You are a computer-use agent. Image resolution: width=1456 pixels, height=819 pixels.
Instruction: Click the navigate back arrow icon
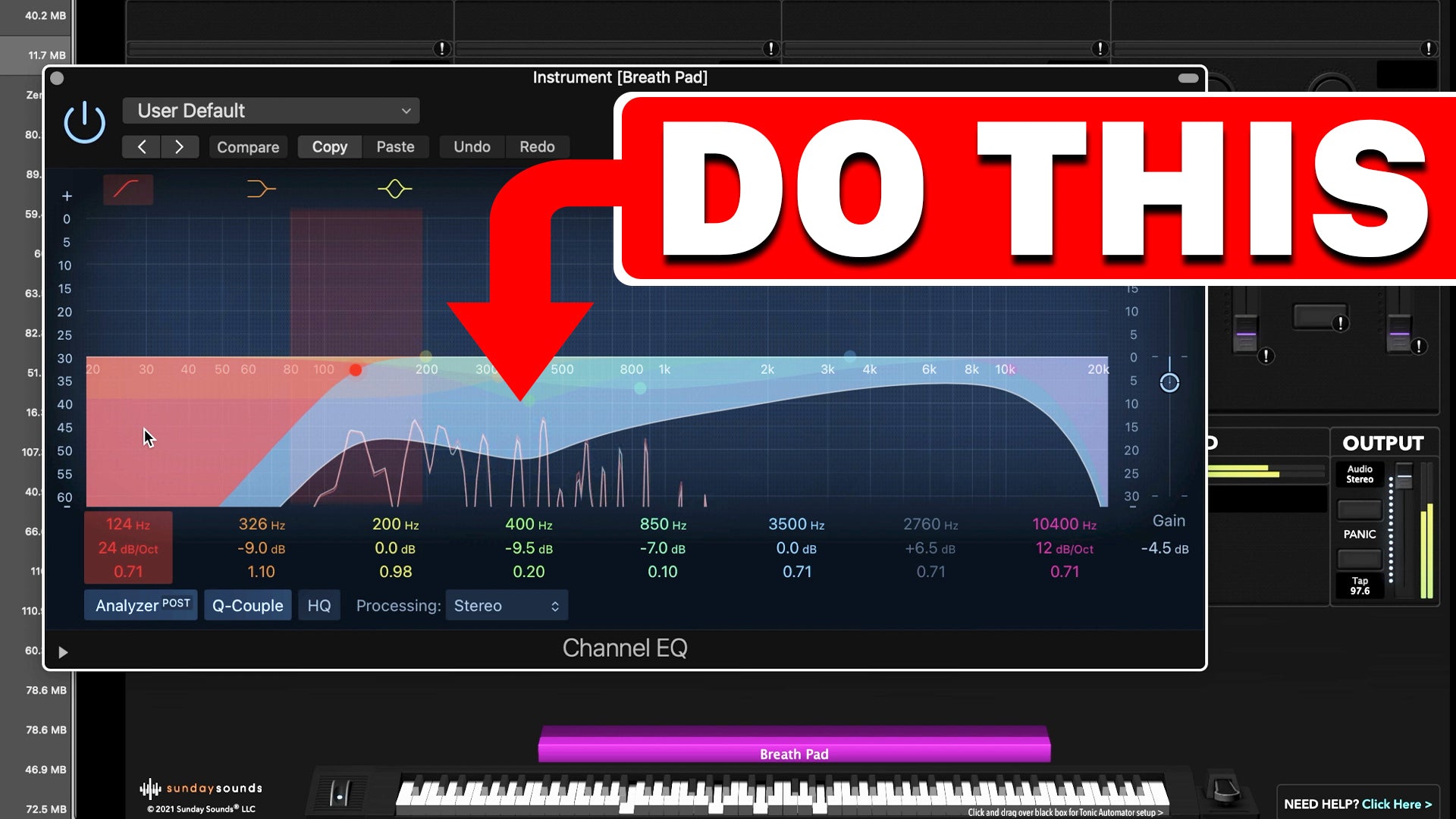(142, 147)
